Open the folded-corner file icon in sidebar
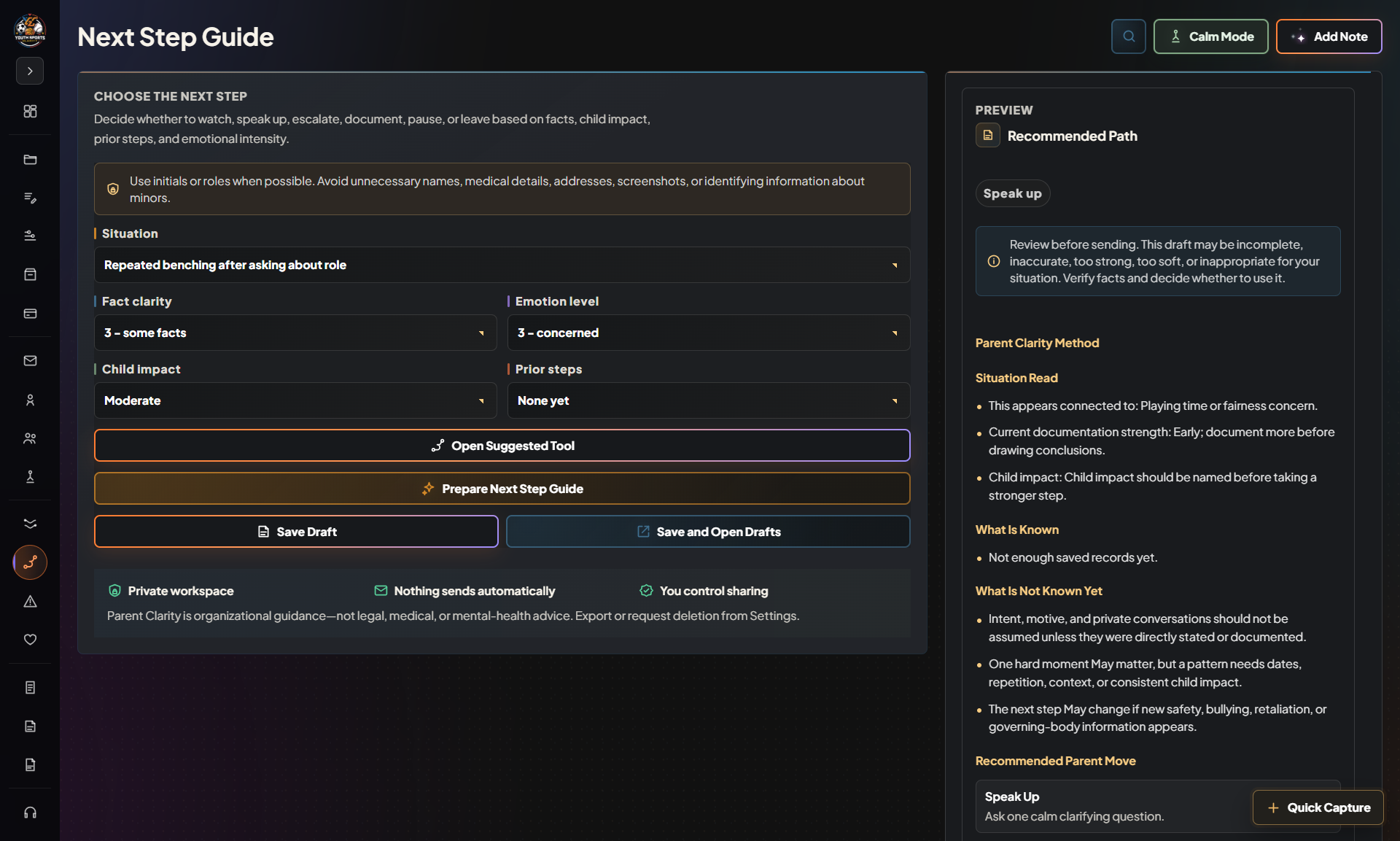The height and width of the screenshot is (841, 1400). 30,726
